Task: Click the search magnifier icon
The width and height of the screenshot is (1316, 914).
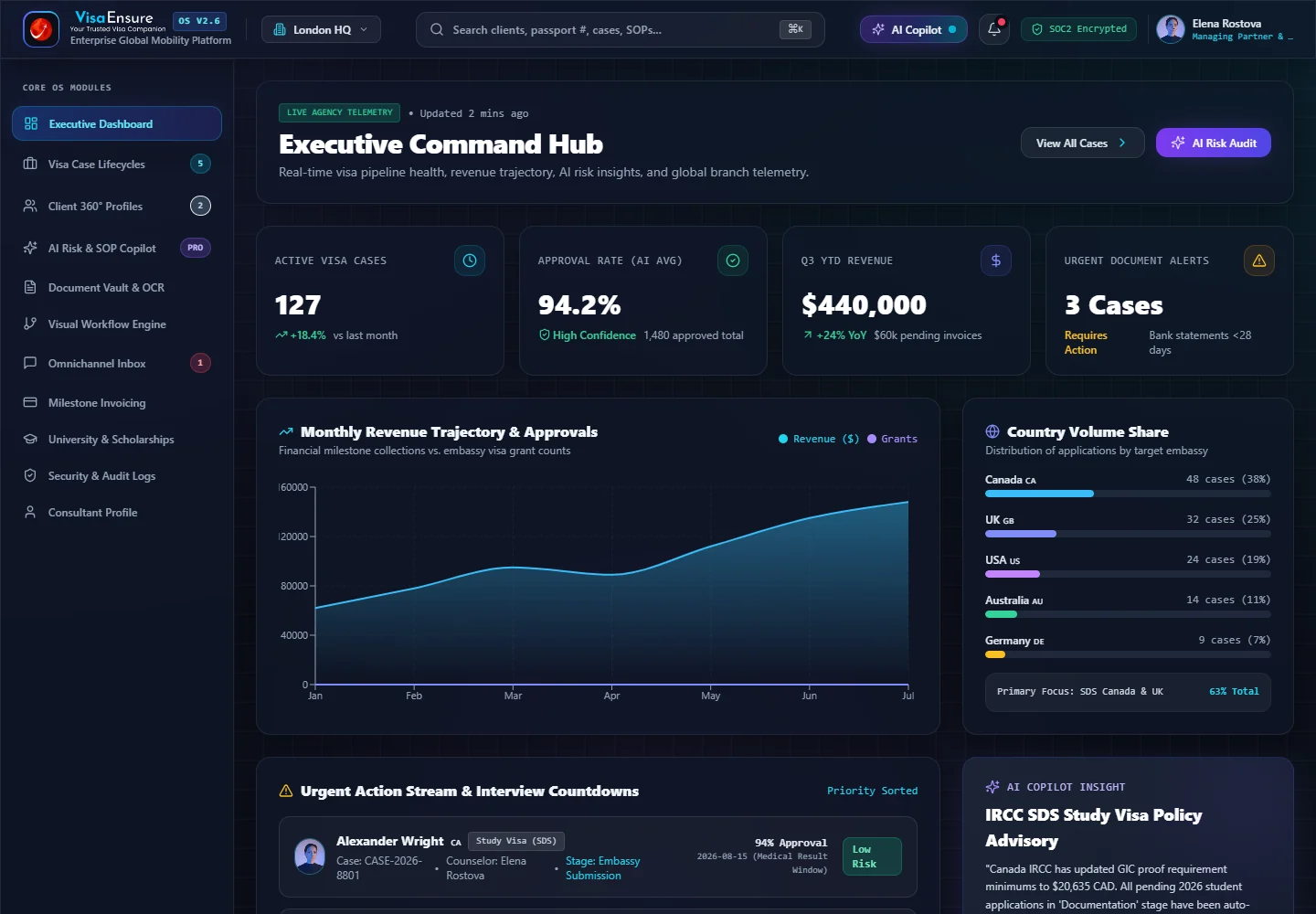Action: [437, 29]
